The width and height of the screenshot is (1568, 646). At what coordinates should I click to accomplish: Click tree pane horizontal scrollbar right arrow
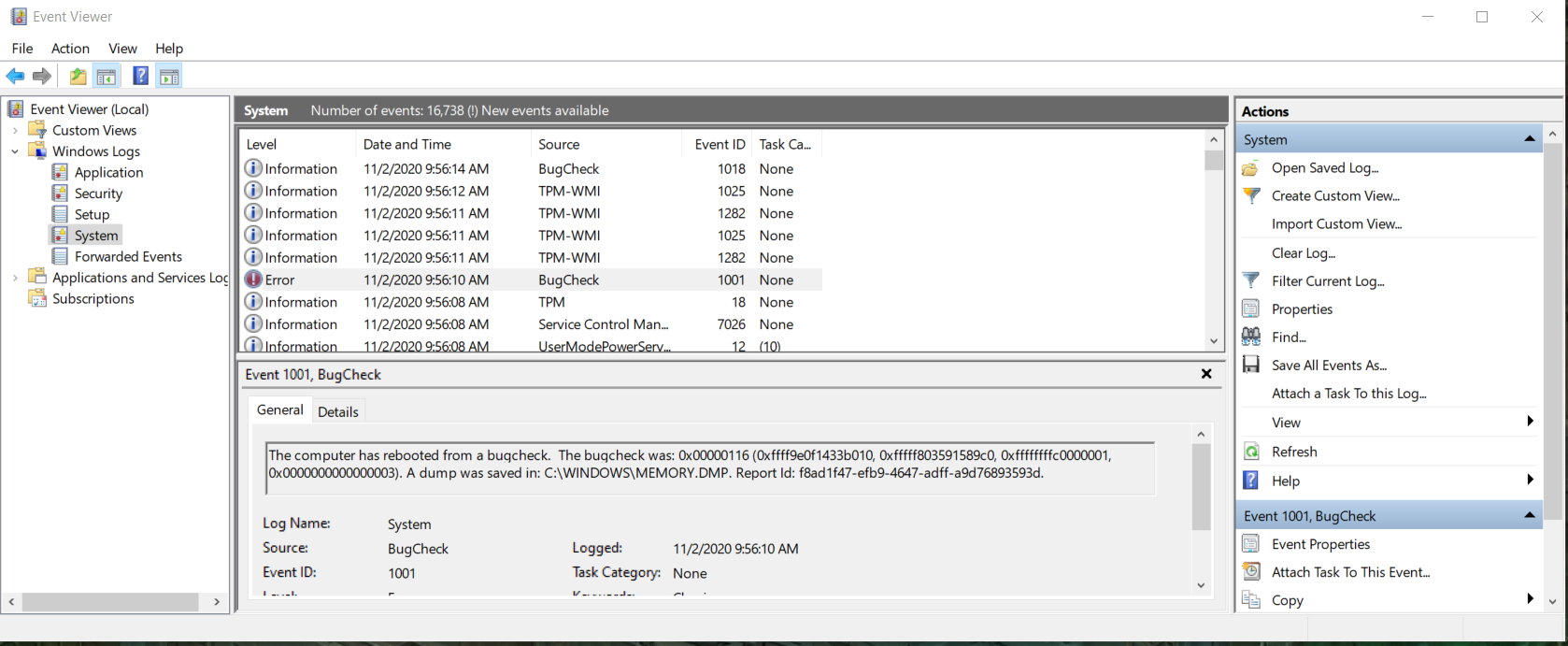click(216, 602)
